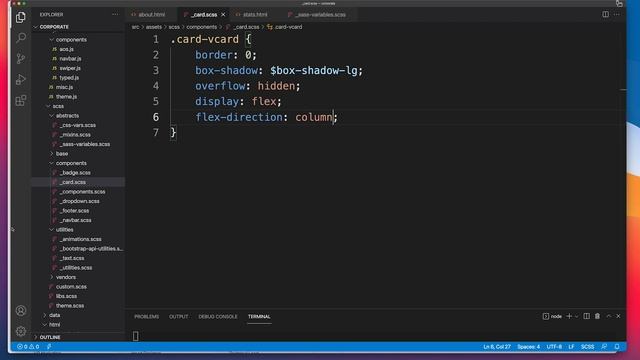
Task: Collapse the scss components folder
Action: tap(71, 163)
